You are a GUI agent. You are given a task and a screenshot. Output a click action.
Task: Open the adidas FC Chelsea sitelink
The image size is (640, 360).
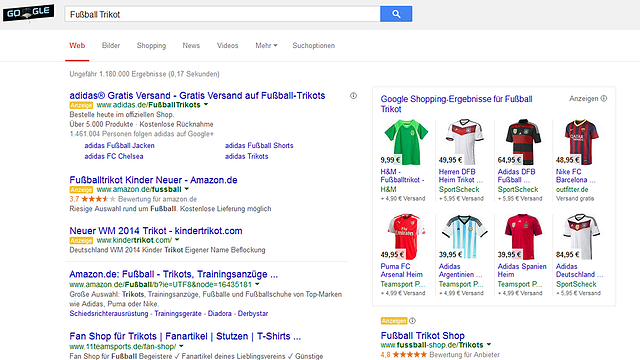coord(114,156)
